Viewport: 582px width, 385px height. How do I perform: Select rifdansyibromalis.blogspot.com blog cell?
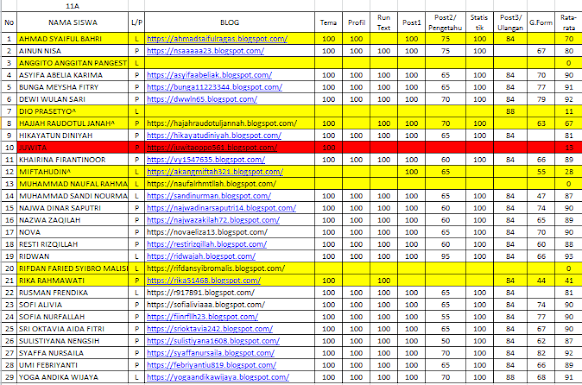pyautogui.click(x=229, y=268)
